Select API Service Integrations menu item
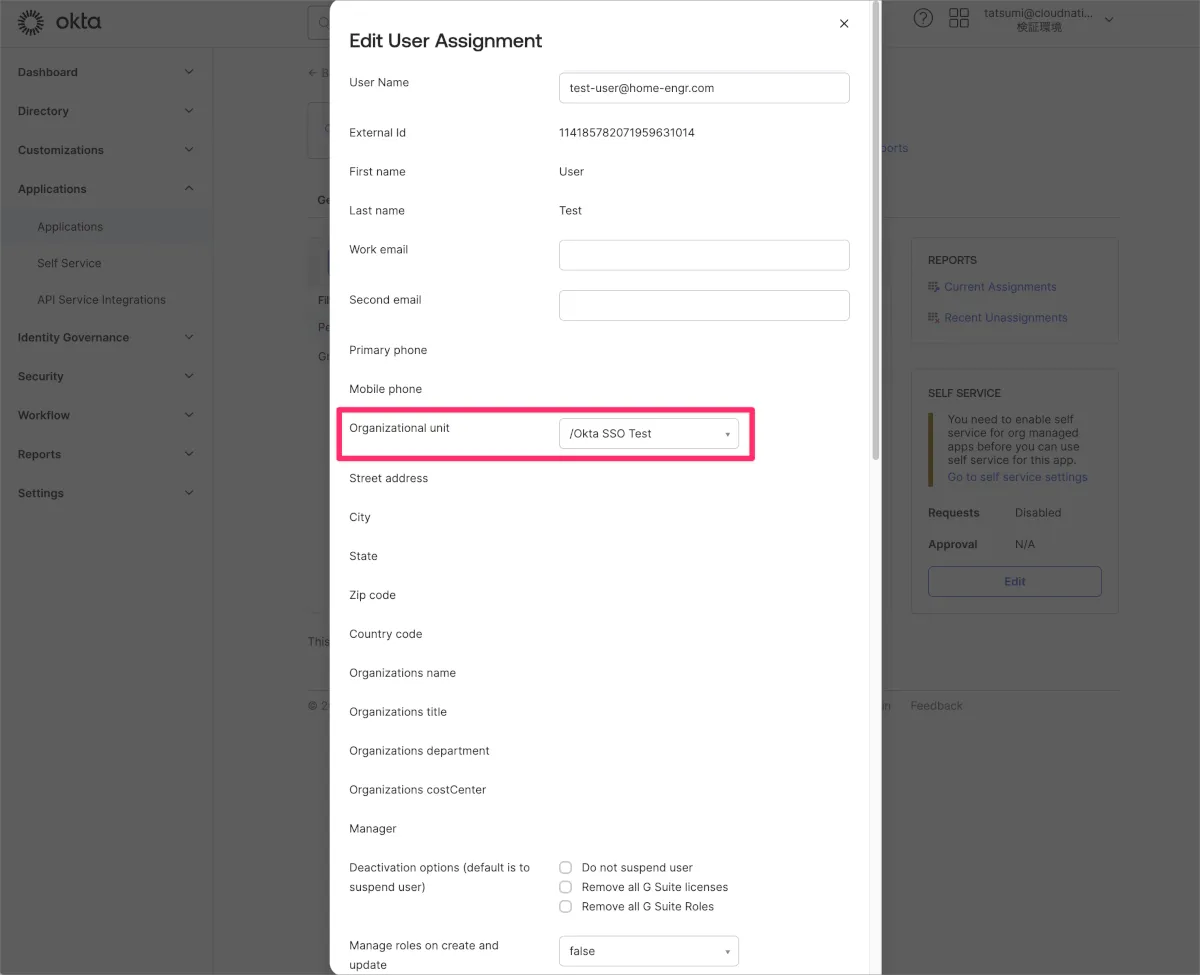The height and width of the screenshot is (975, 1200). (x=101, y=300)
